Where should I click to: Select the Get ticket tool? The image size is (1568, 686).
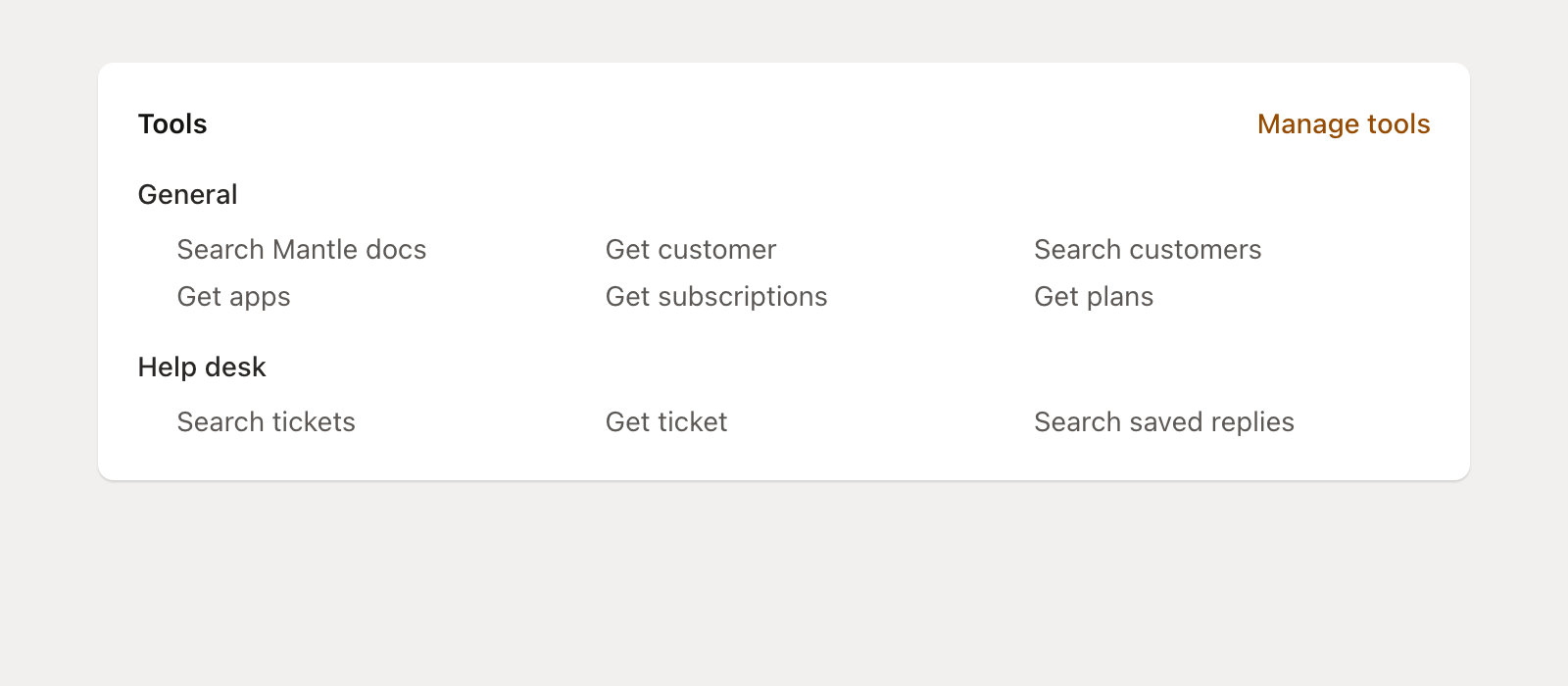click(x=665, y=422)
